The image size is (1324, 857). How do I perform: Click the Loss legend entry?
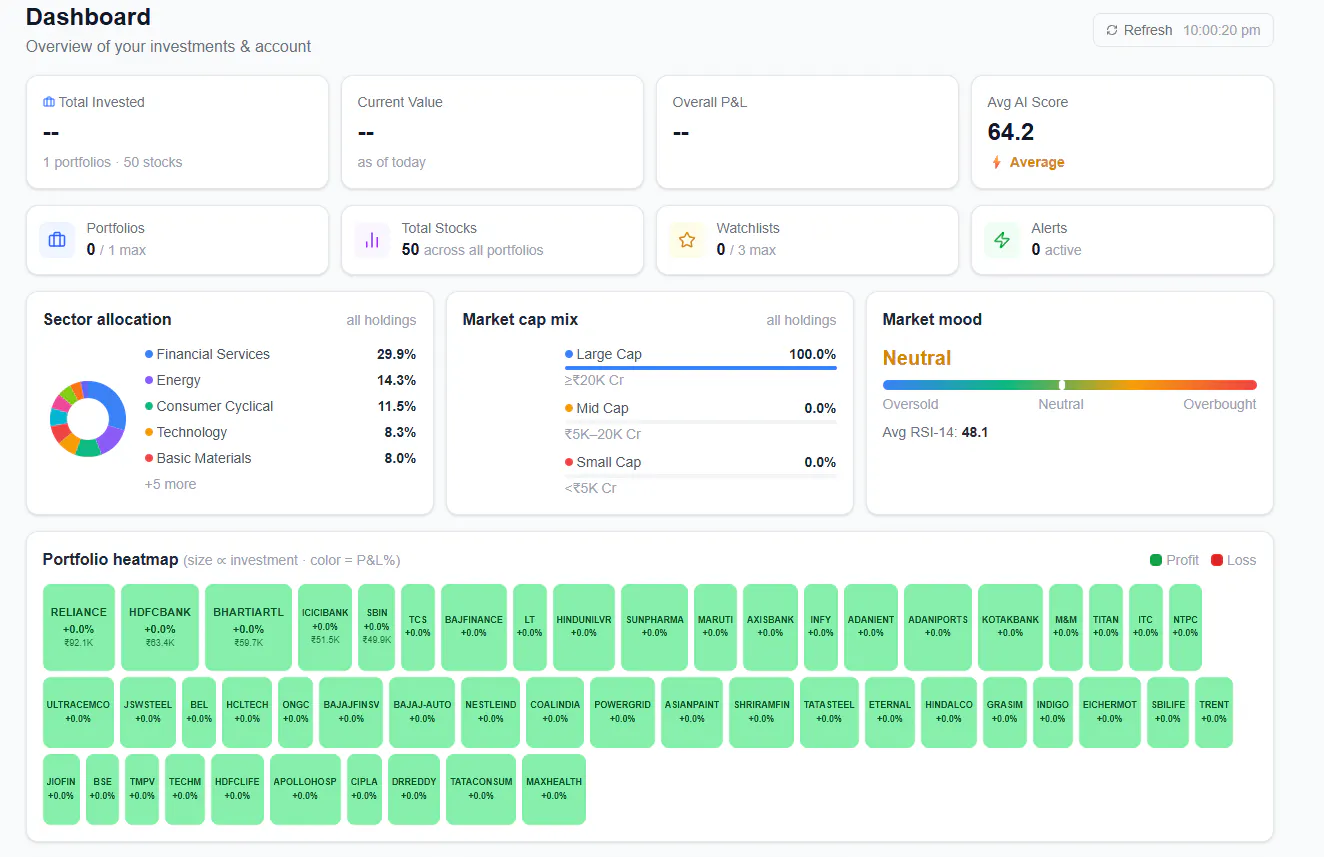click(1233, 560)
